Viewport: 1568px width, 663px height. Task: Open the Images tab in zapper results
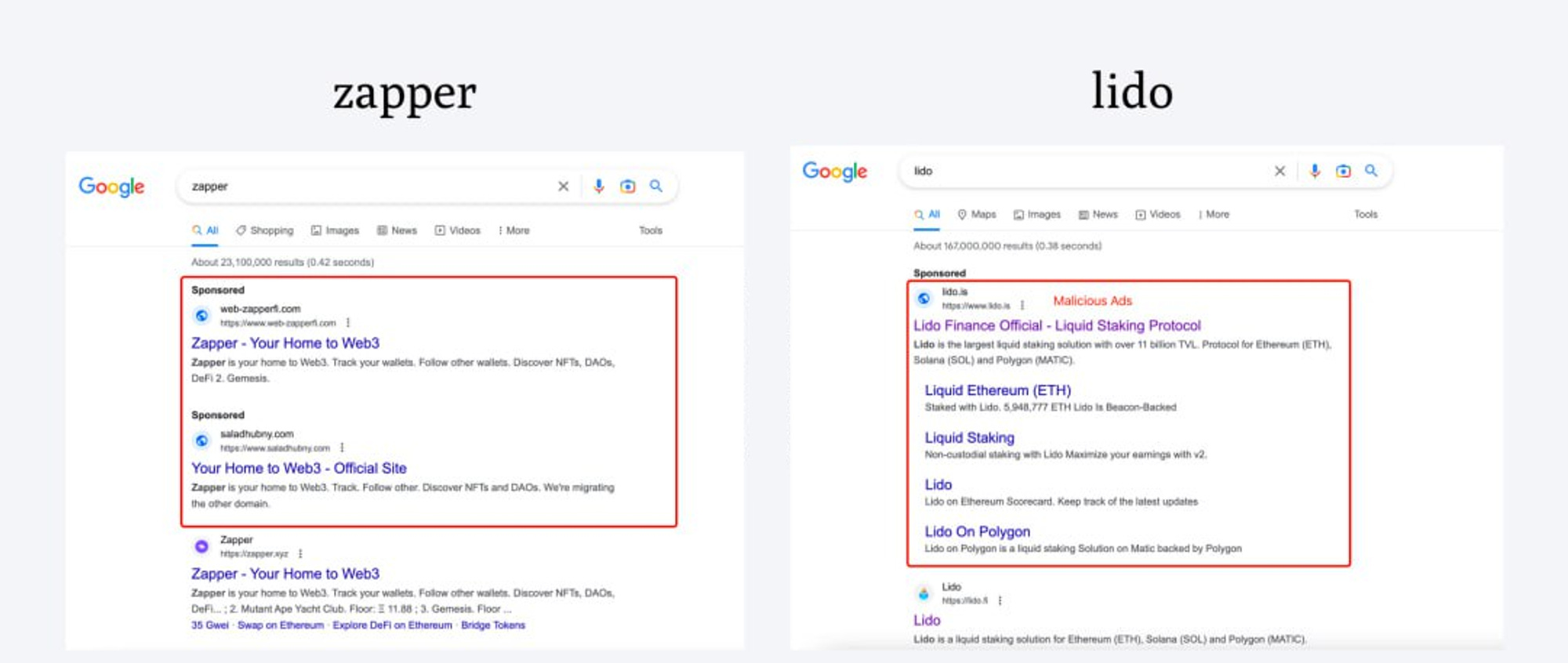335,230
